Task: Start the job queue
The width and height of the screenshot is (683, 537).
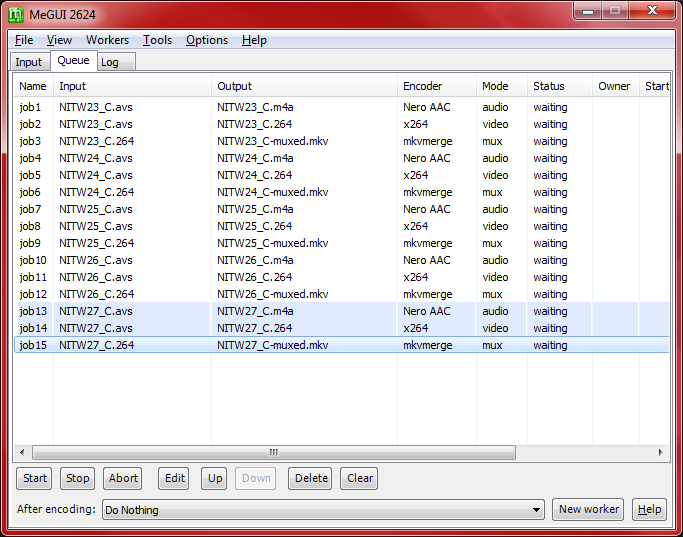Action: (x=34, y=478)
